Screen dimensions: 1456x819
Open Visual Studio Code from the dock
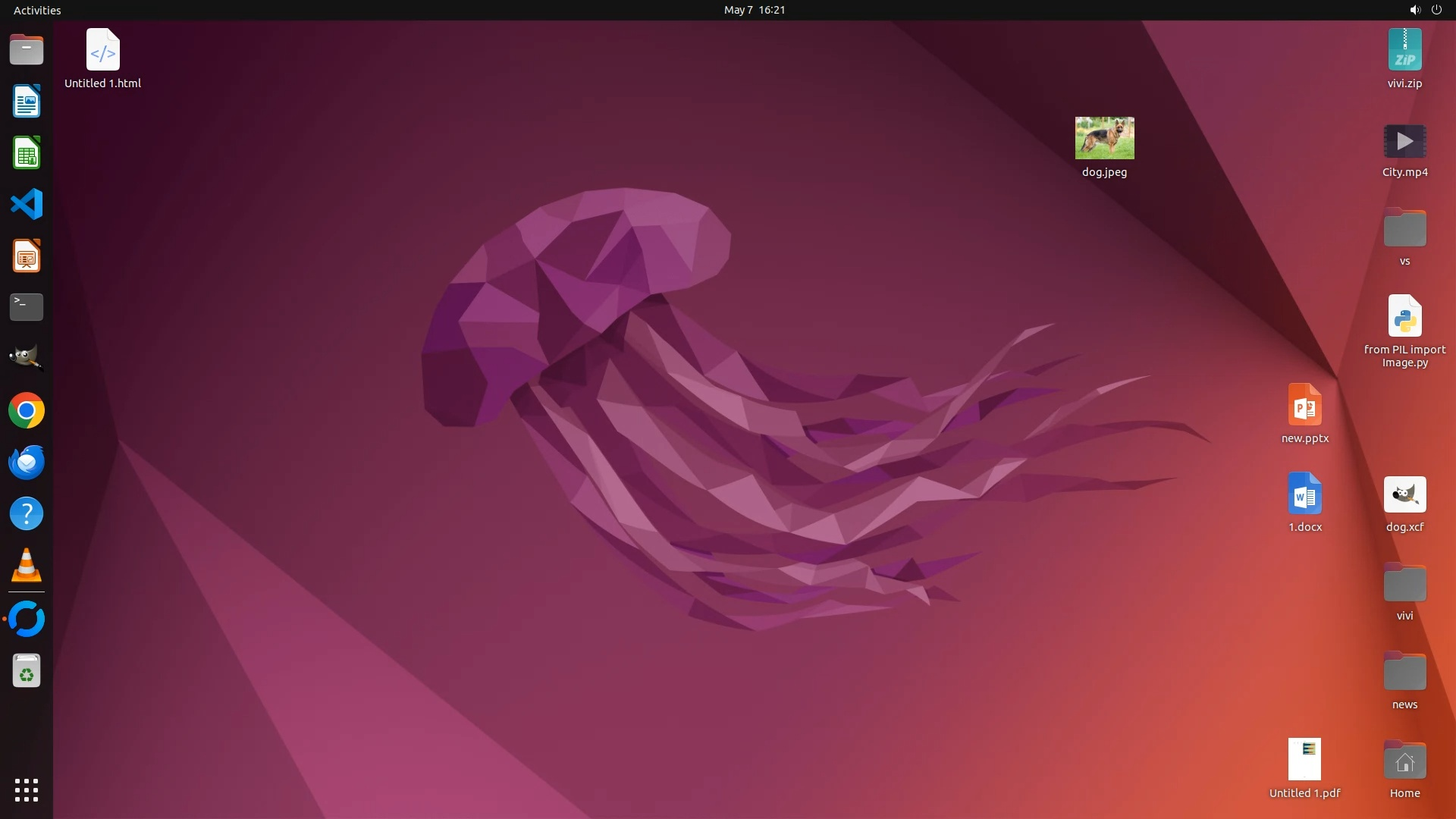pos(27,205)
